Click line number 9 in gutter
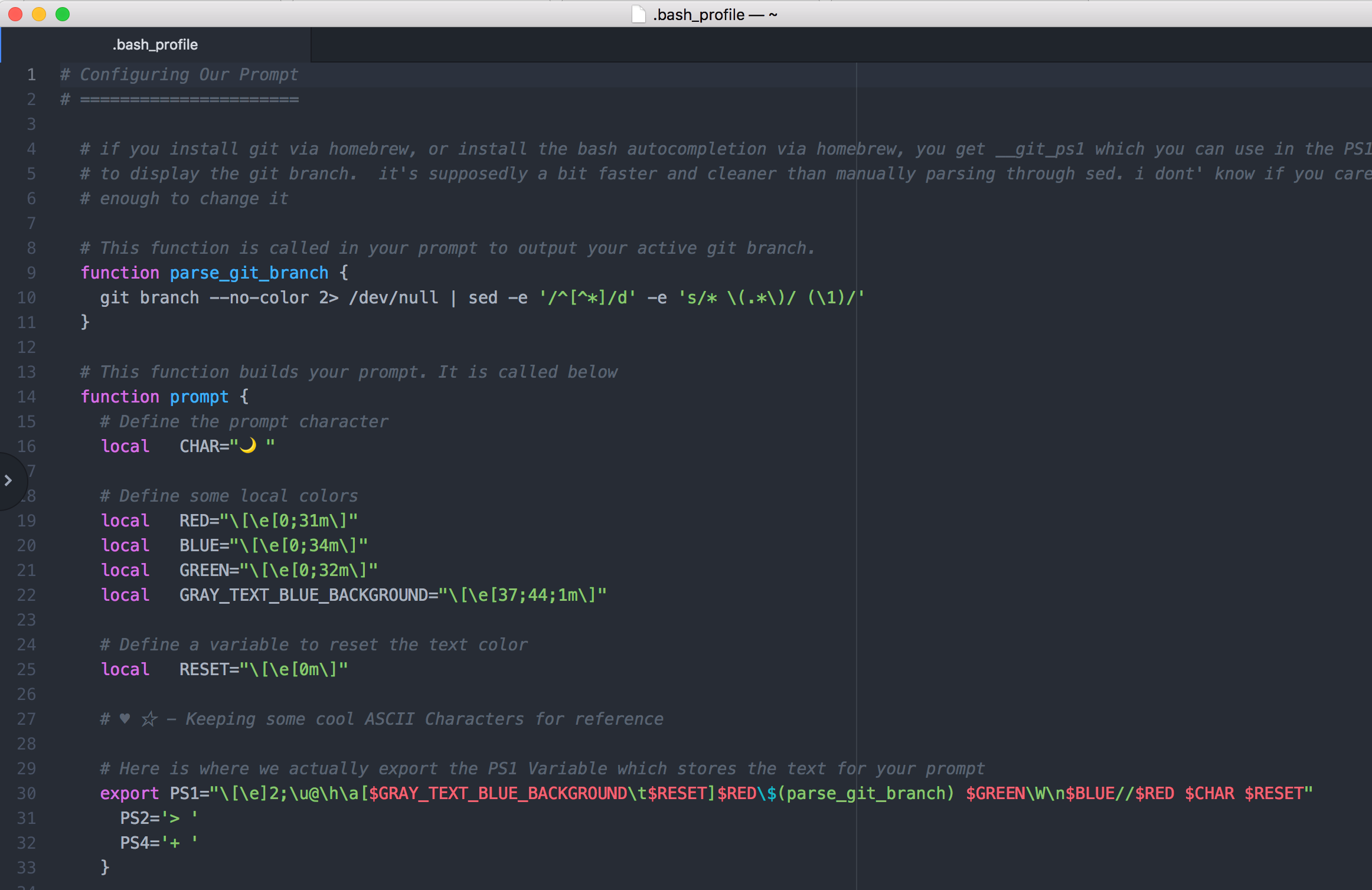Image resolution: width=1372 pixels, height=890 pixels. (x=31, y=273)
